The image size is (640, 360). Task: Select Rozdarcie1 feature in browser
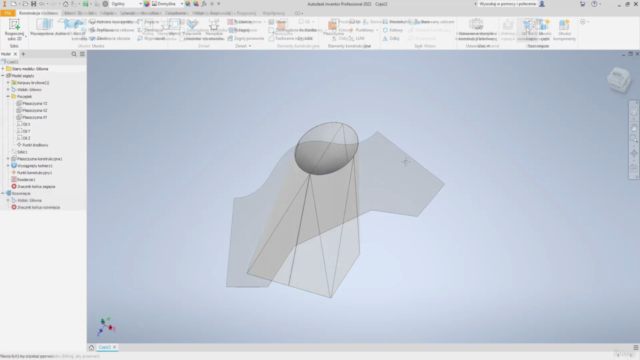point(23,180)
